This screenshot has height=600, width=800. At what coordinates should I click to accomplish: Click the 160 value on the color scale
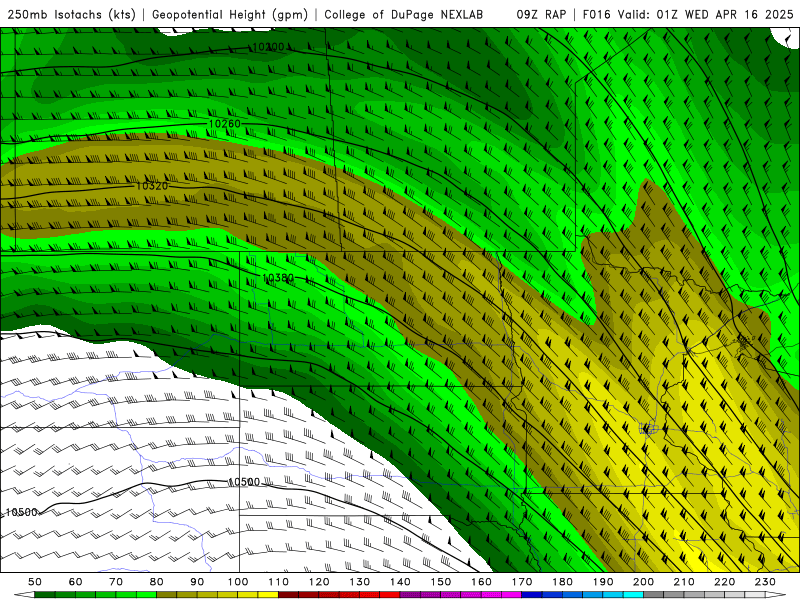coord(482,582)
